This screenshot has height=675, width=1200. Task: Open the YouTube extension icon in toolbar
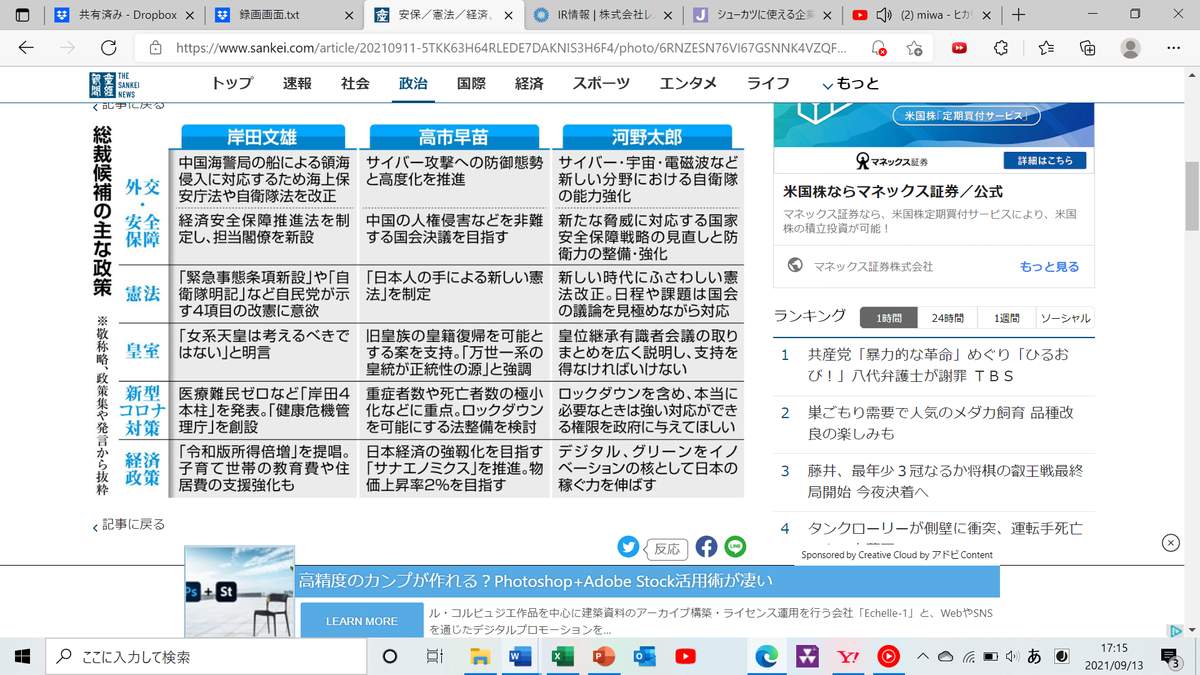[959, 47]
